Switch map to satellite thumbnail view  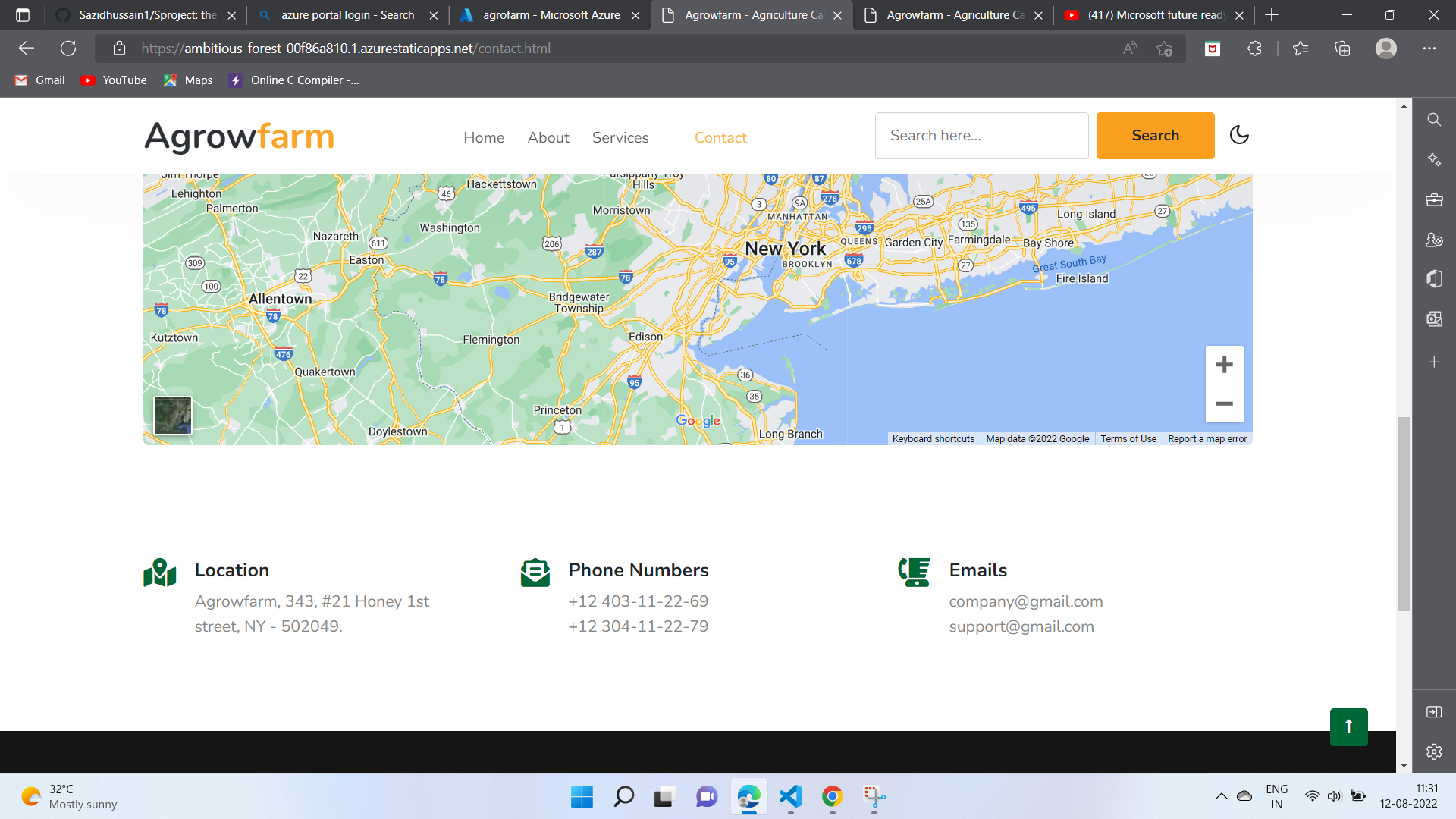click(173, 416)
